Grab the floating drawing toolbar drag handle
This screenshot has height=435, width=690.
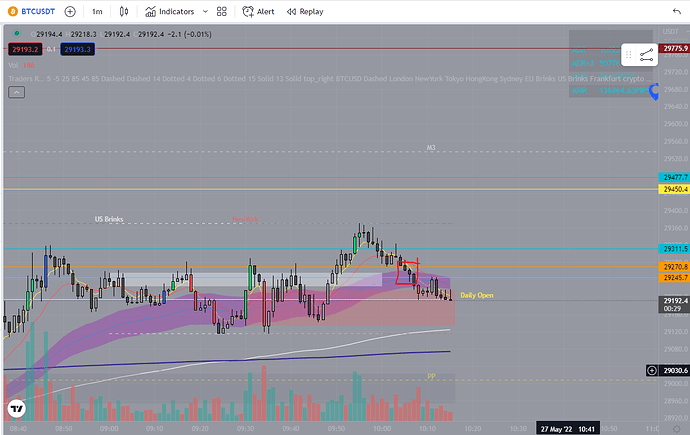(628, 55)
